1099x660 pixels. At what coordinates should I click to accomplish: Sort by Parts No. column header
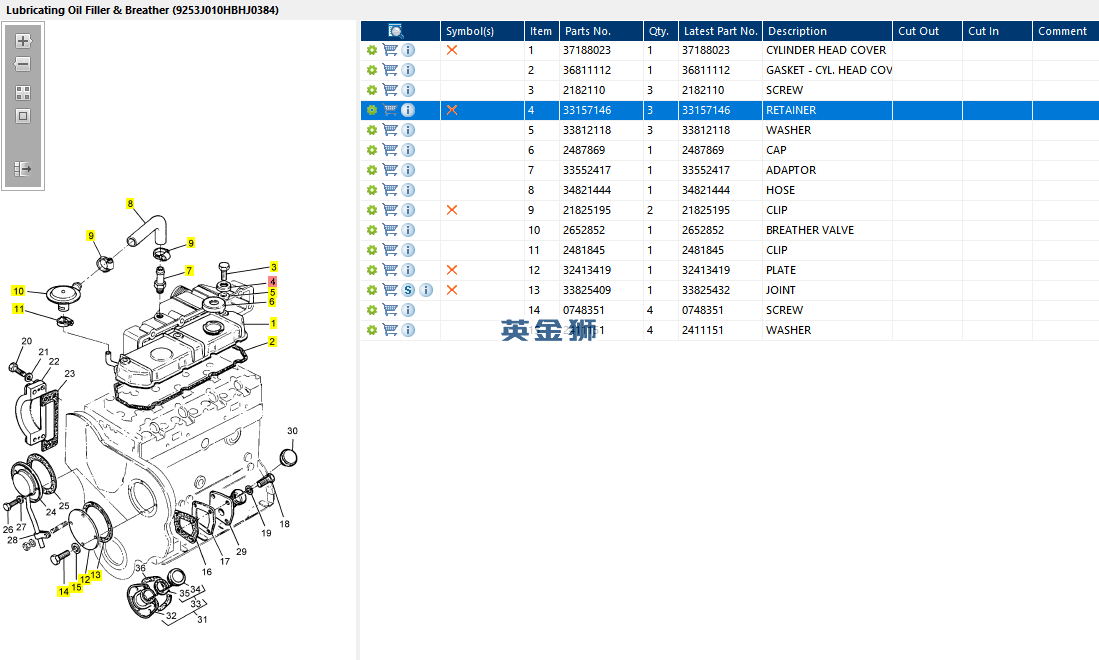(x=601, y=31)
